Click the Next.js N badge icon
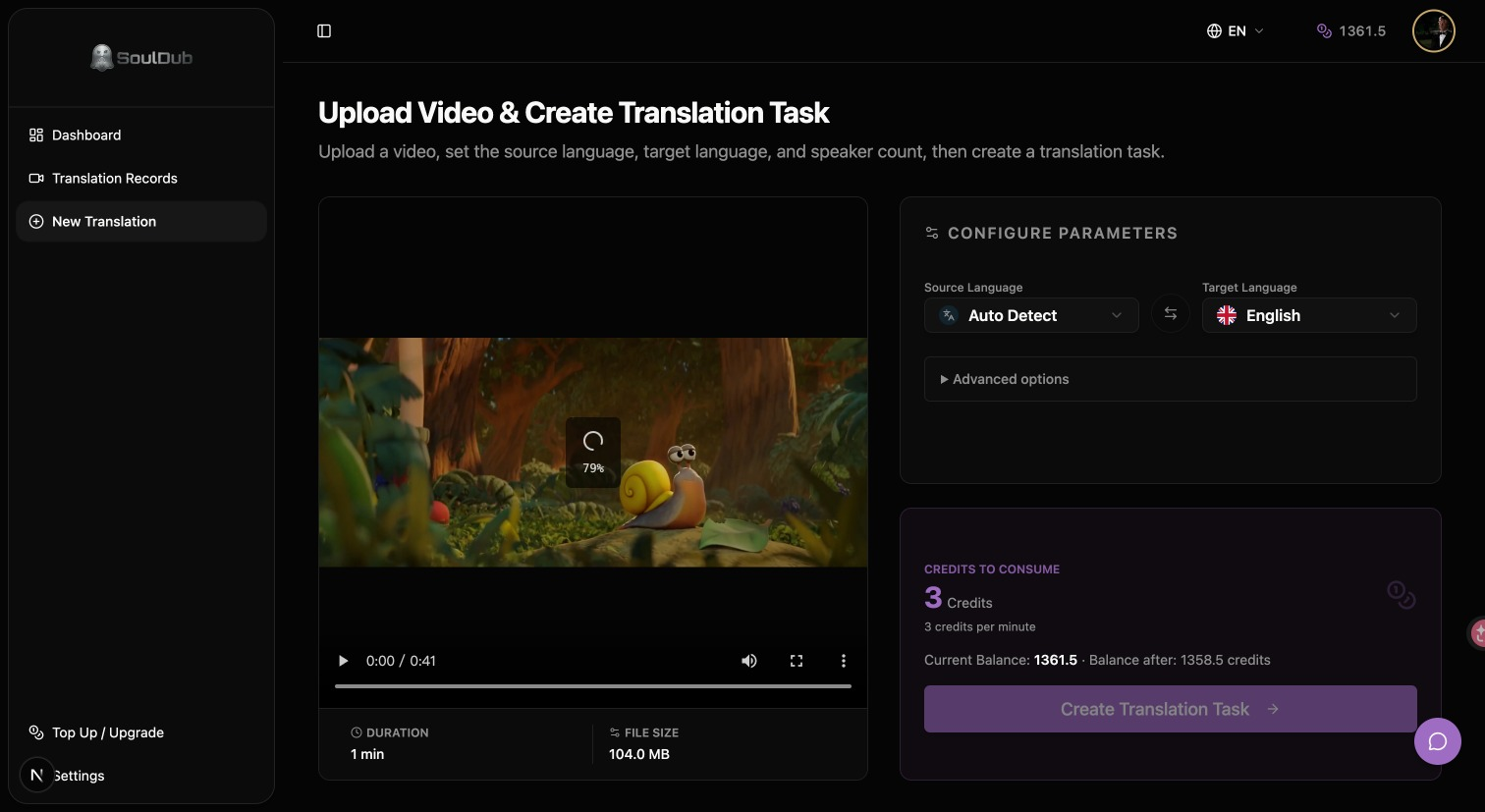Screen dimensions: 1485x812 click(x=36, y=775)
